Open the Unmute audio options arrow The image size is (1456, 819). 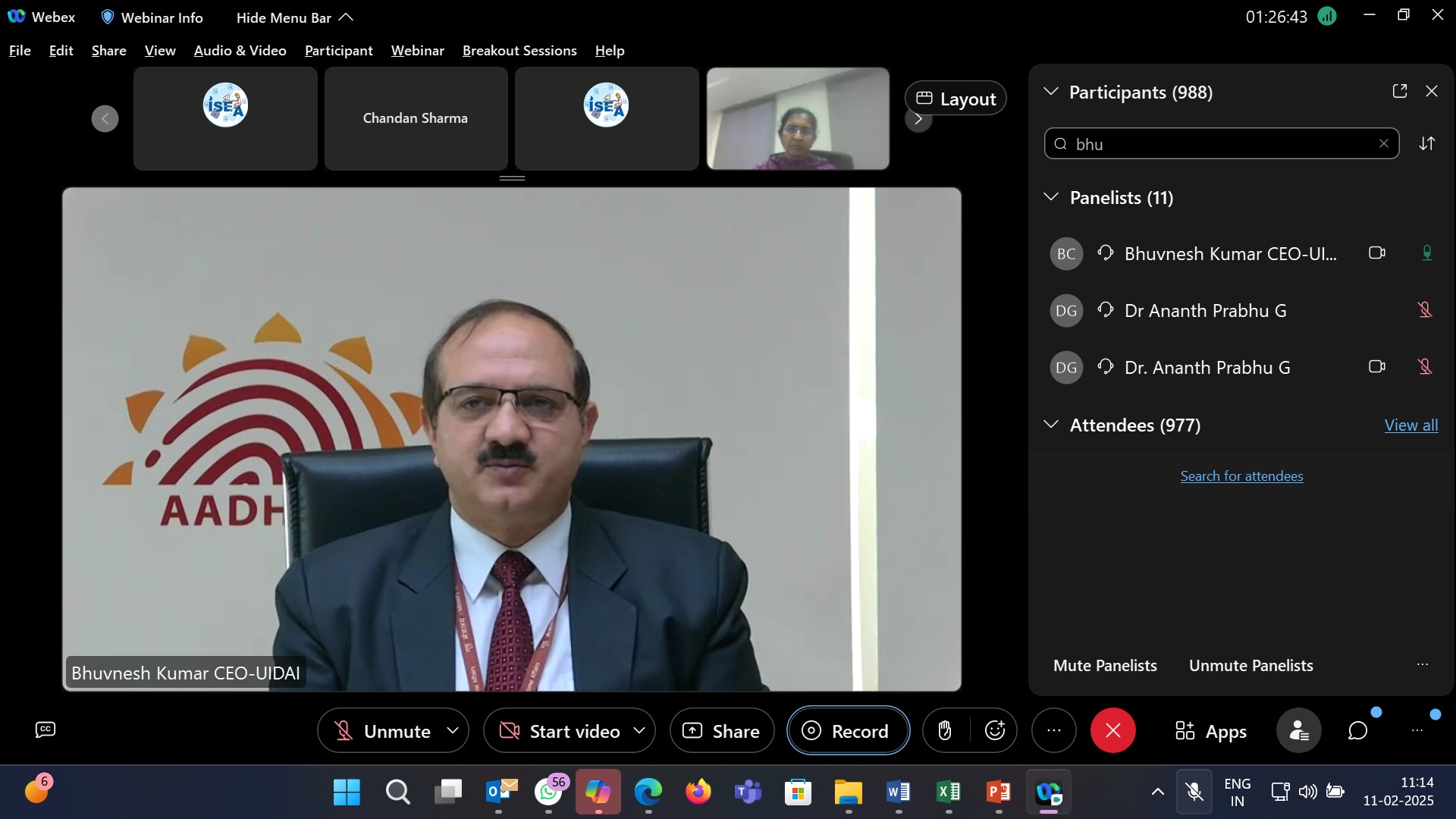453,731
